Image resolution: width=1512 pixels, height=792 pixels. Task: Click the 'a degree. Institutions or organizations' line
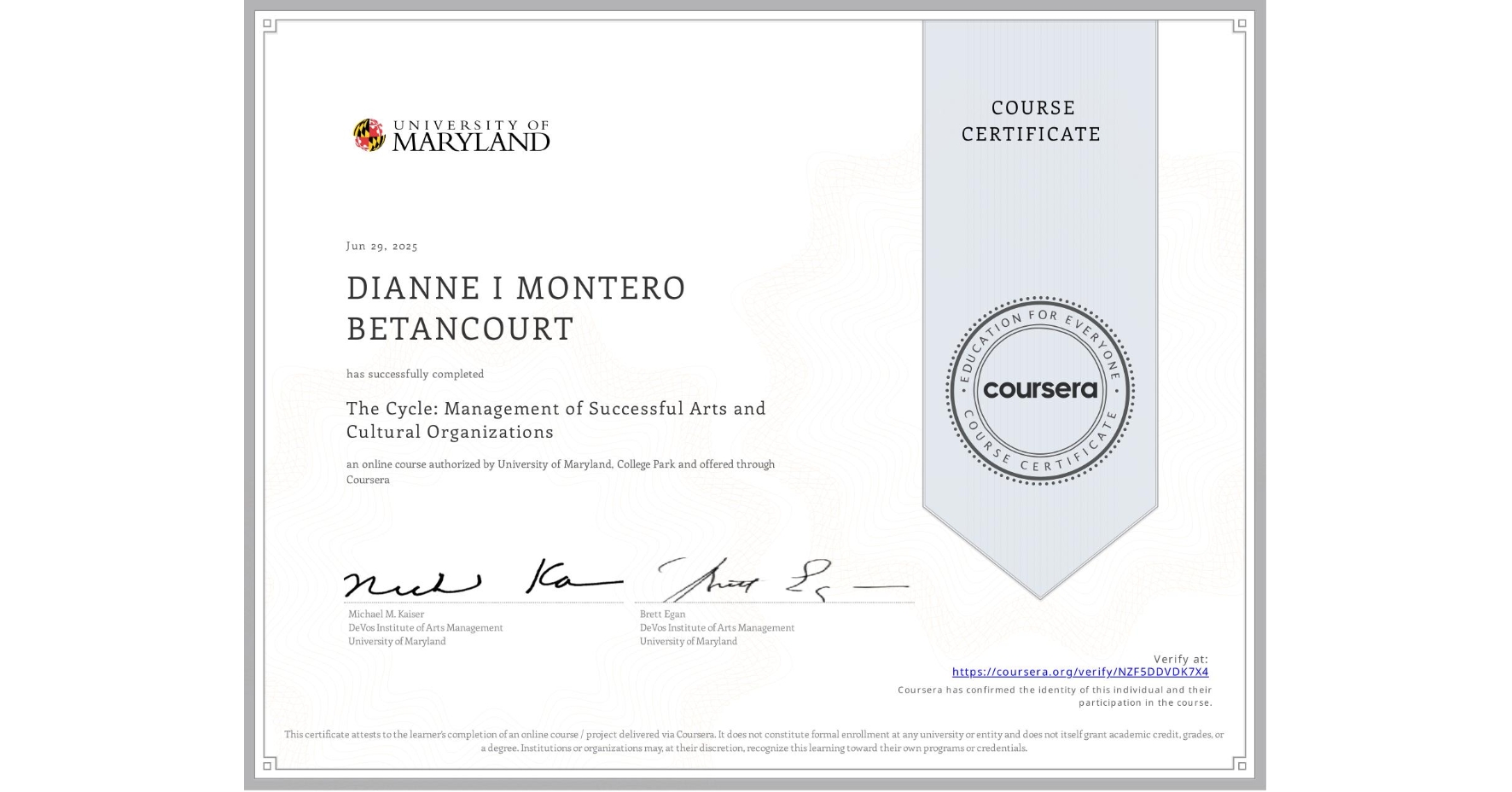tap(754, 748)
